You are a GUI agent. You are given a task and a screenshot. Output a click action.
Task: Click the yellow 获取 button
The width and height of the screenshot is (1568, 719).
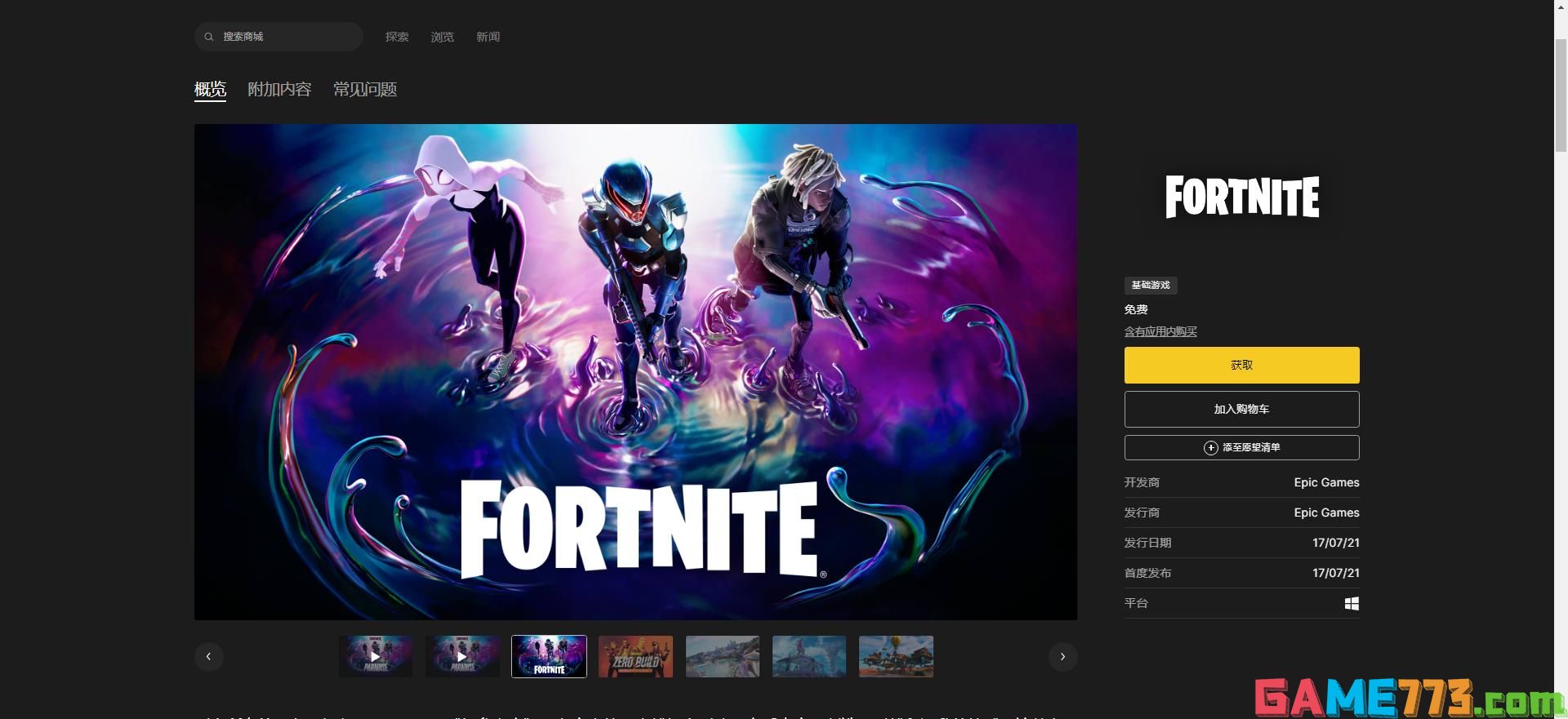(x=1241, y=365)
